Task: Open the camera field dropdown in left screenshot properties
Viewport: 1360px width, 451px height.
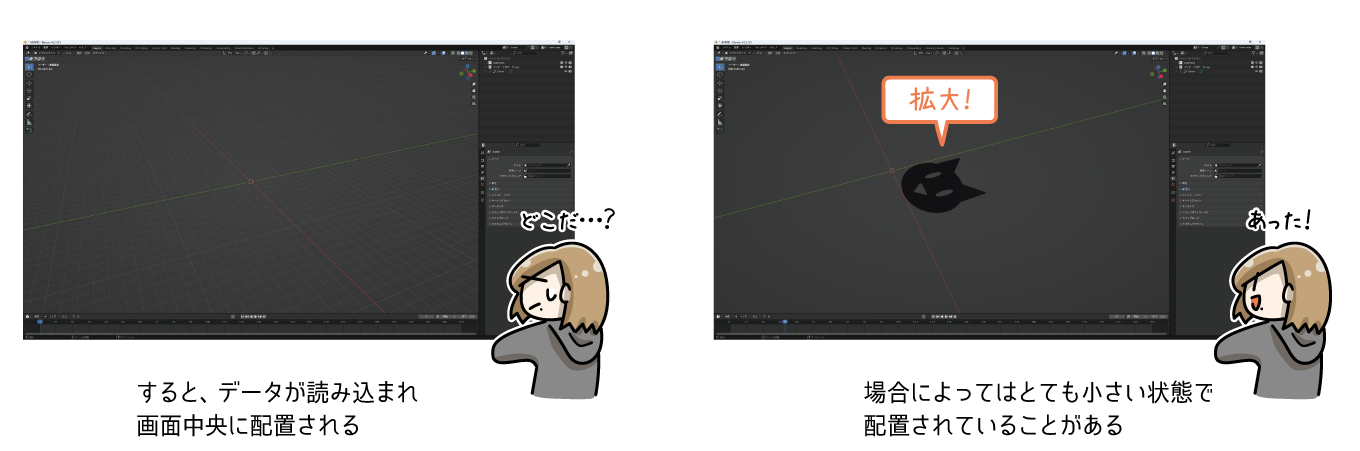Action: tap(545, 164)
